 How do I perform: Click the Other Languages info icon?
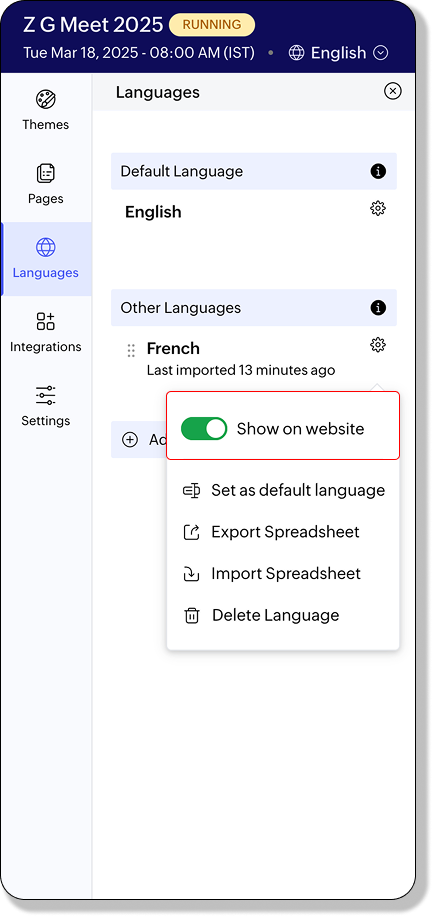(378, 308)
